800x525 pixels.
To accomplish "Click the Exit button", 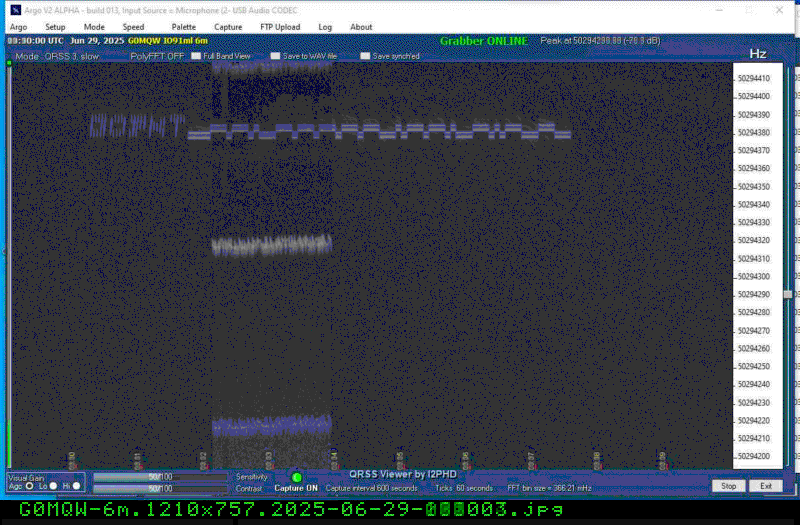I will pos(766,486).
